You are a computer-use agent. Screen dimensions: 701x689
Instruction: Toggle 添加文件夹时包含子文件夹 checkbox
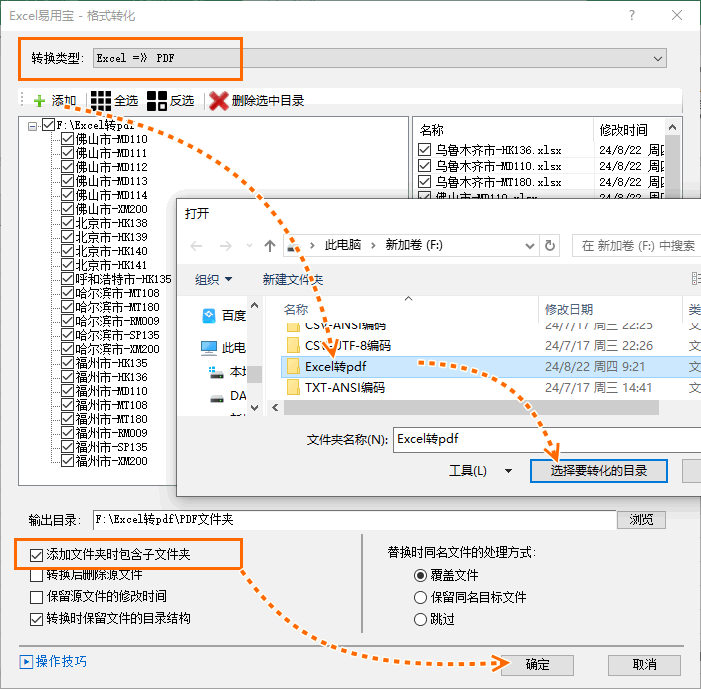36,555
